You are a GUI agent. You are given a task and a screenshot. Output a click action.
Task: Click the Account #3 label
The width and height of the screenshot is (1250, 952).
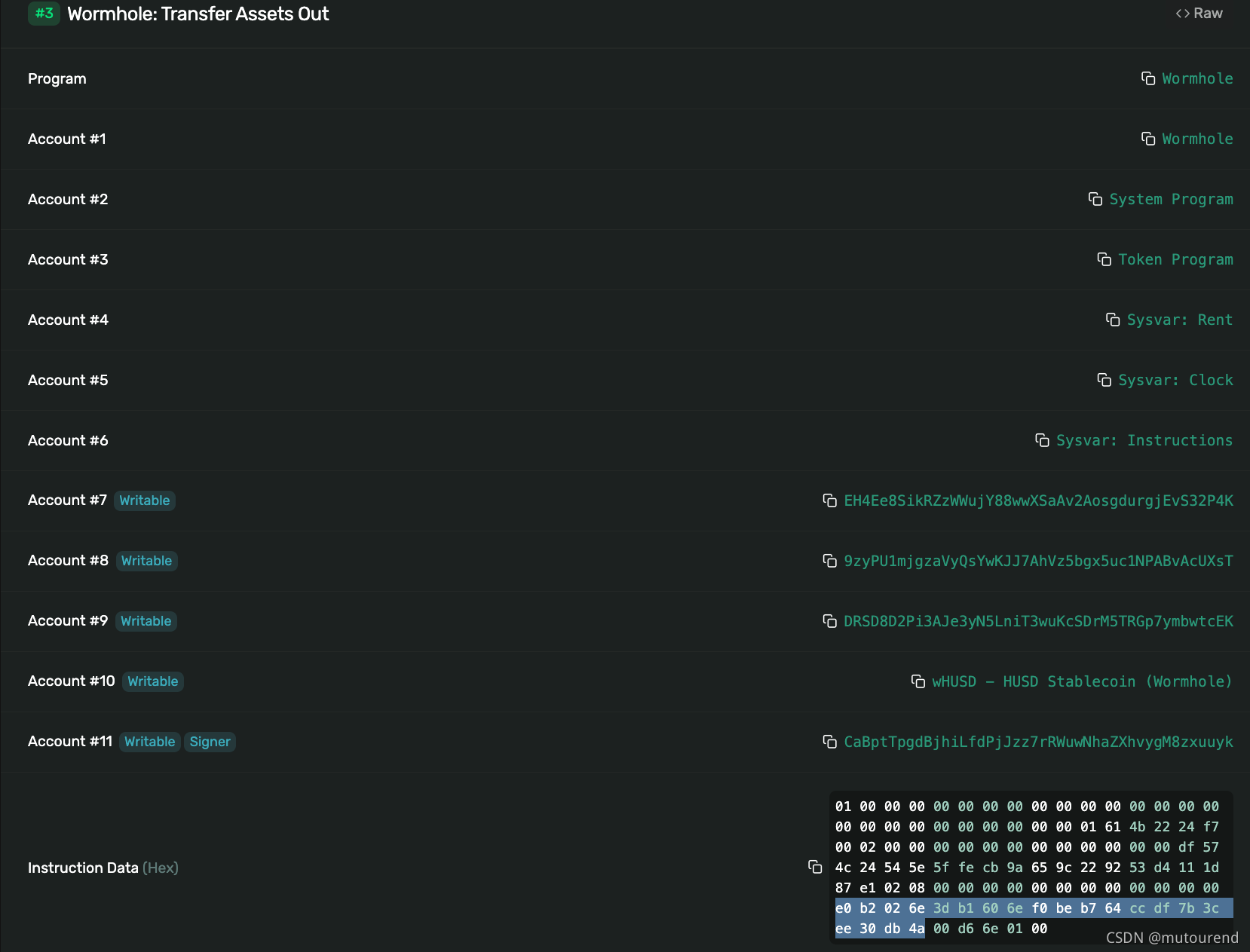(68, 259)
